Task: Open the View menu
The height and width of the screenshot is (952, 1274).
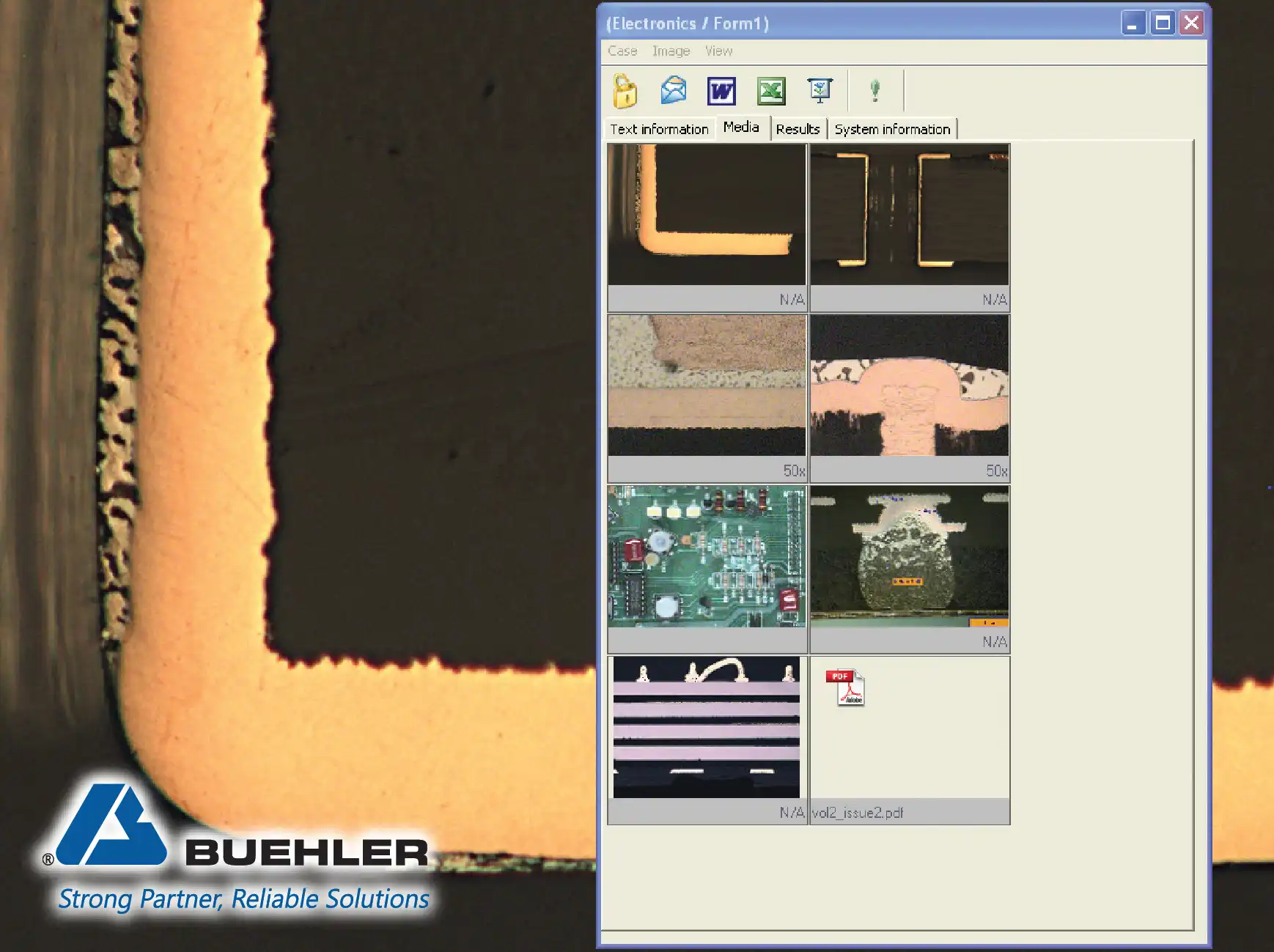Action: [718, 51]
